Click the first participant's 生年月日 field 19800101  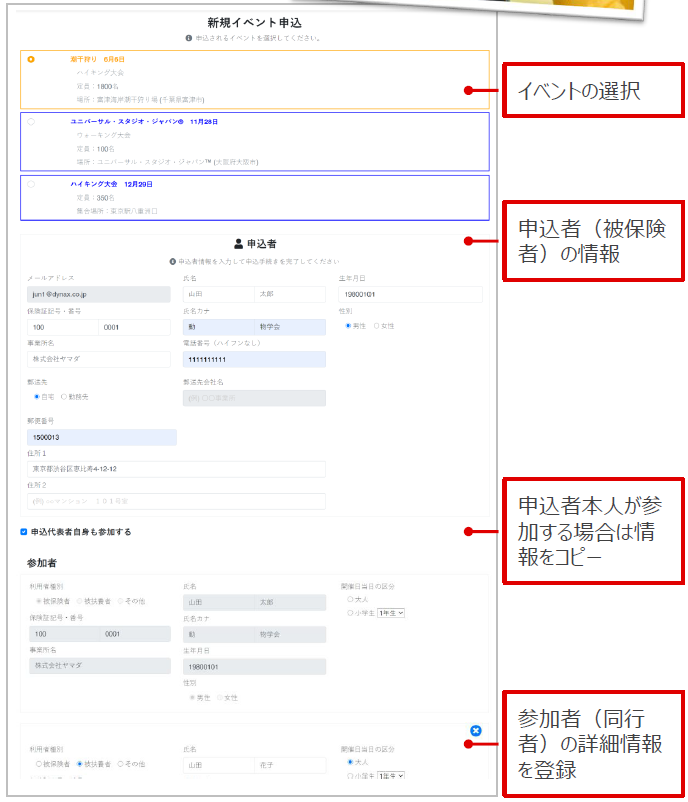(x=254, y=667)
